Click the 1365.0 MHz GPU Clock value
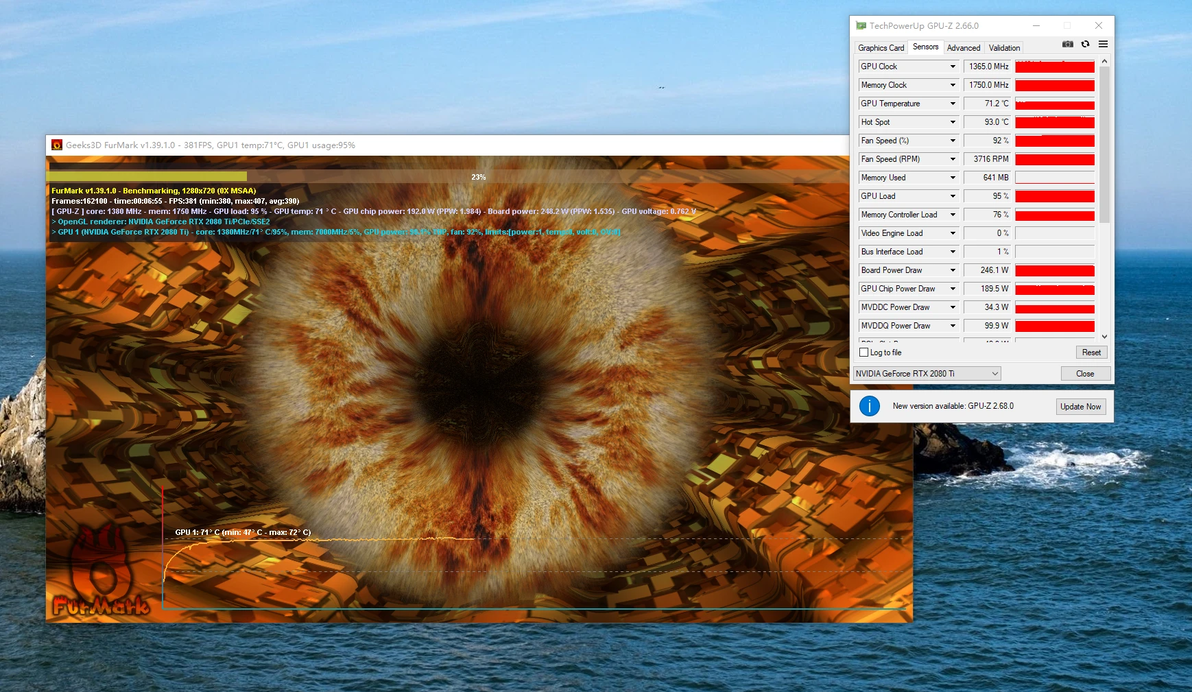 [x=988, y=67]
